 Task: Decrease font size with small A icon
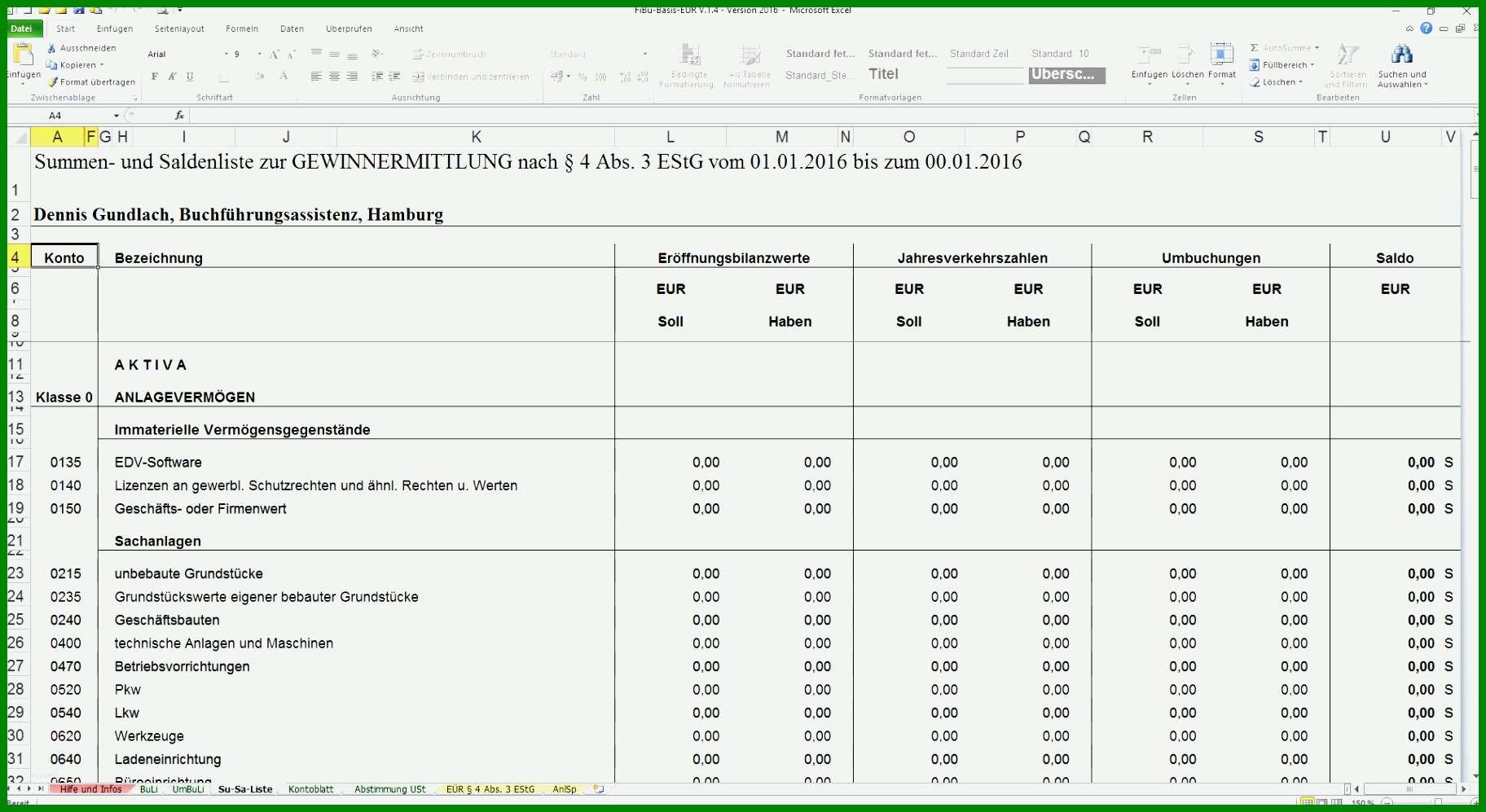tap(291, 55)
